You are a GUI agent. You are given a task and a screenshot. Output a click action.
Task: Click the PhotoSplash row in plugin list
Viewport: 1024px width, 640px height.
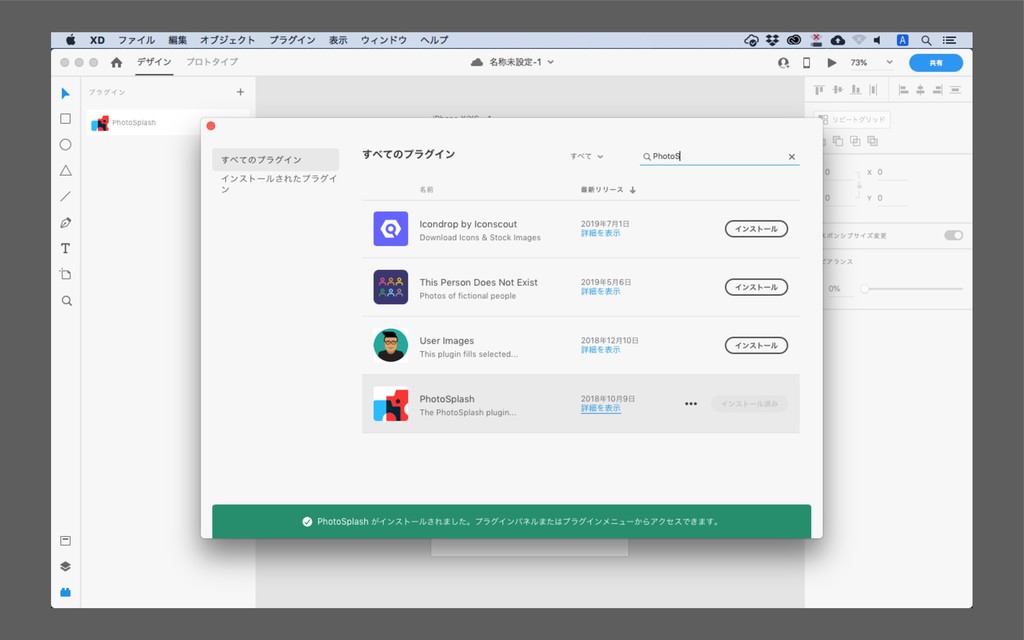point(581,404)
